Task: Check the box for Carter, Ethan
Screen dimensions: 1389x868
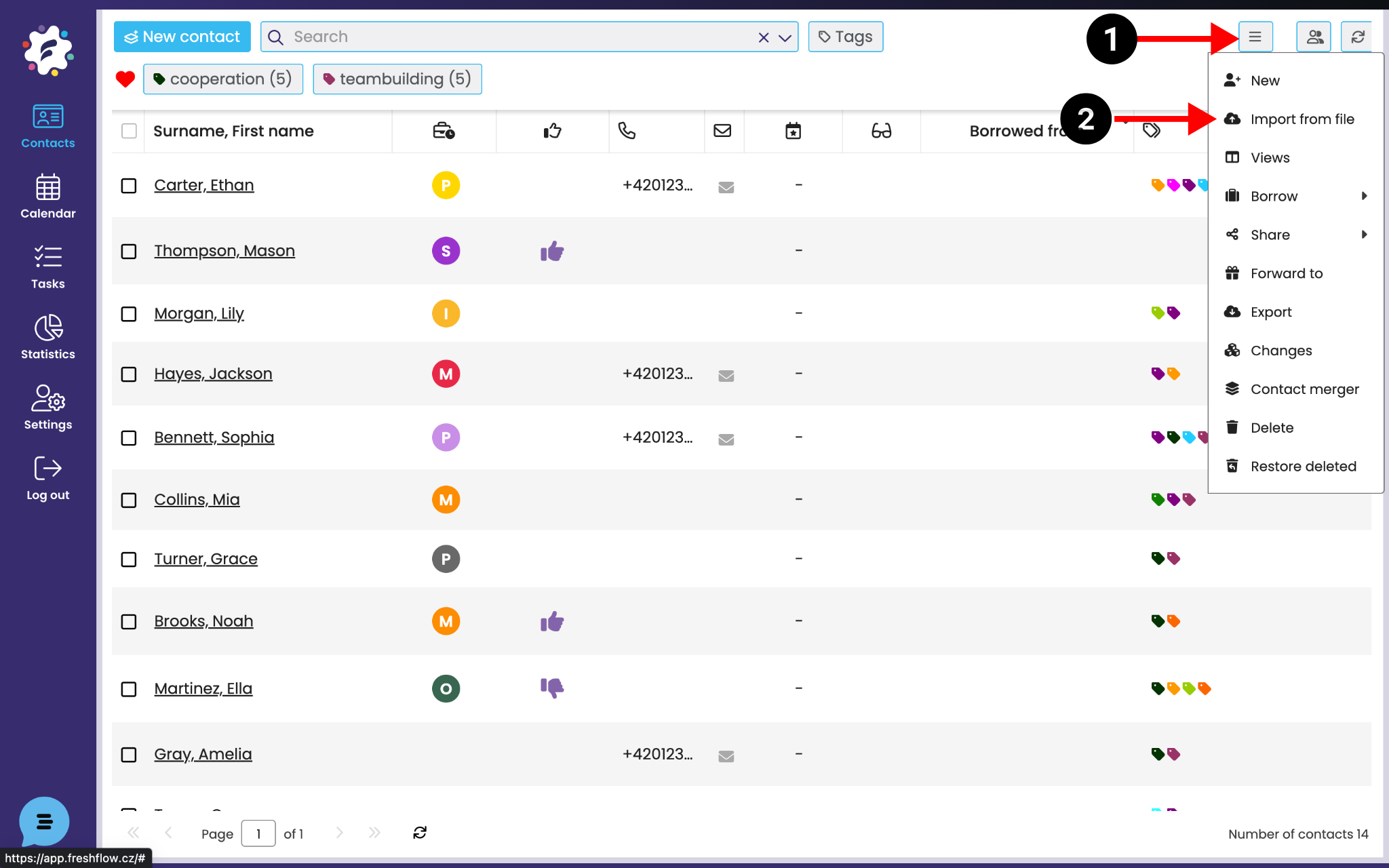Action: [129, 186]
